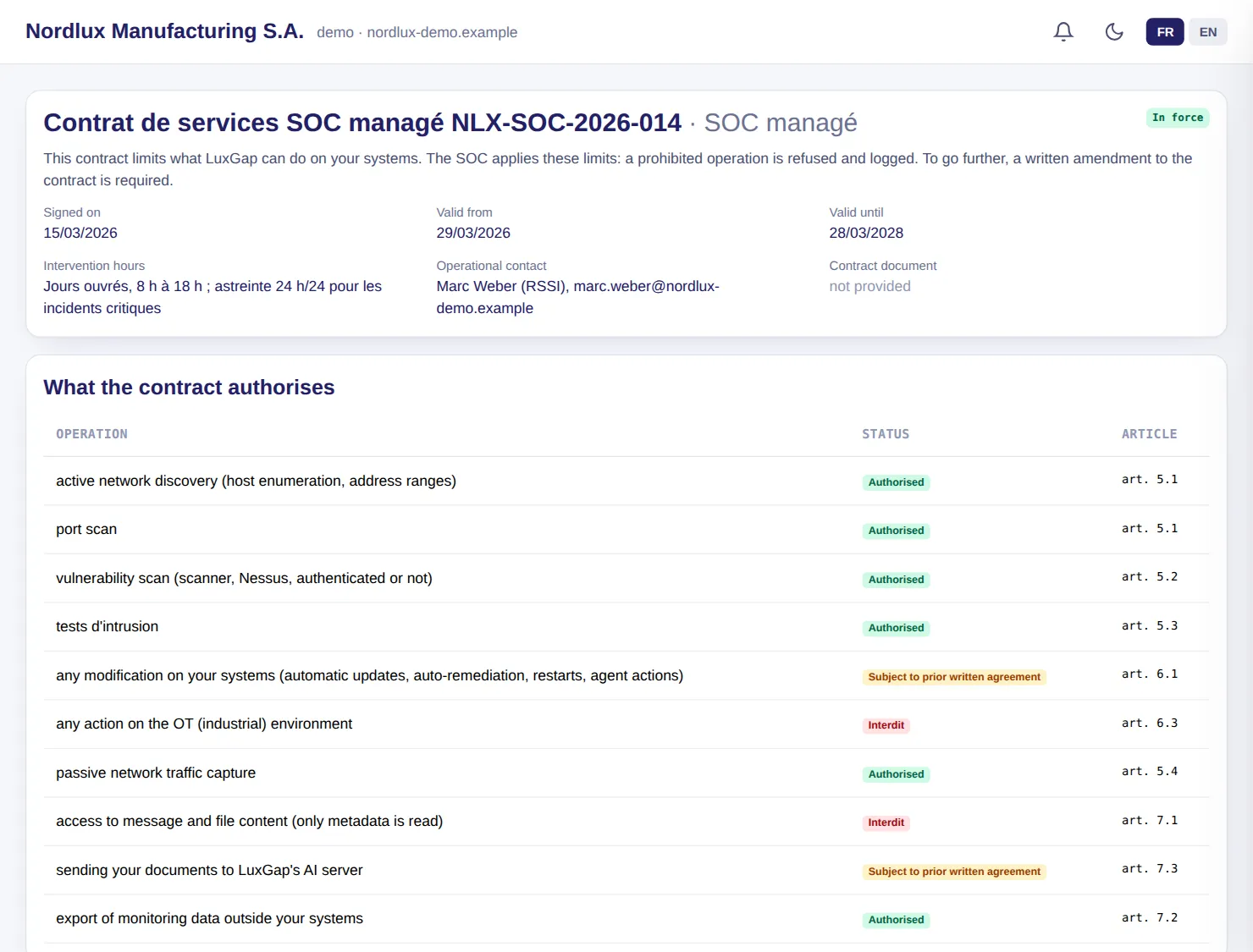Click the Nordlux Manufacturing S.A. title
This screenshot has width=1253, height=952.
click(x=164, y=31)
